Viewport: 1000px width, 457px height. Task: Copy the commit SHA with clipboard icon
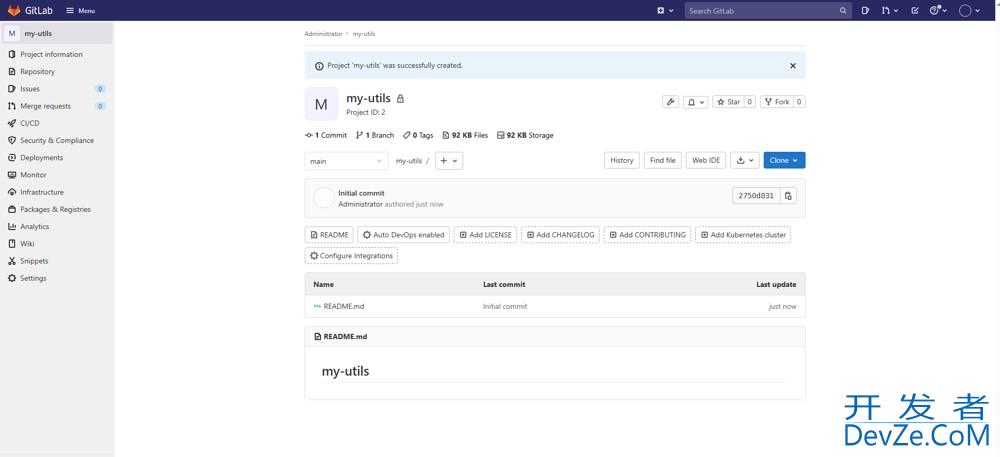pyautogui.click(x=788, y=196)
